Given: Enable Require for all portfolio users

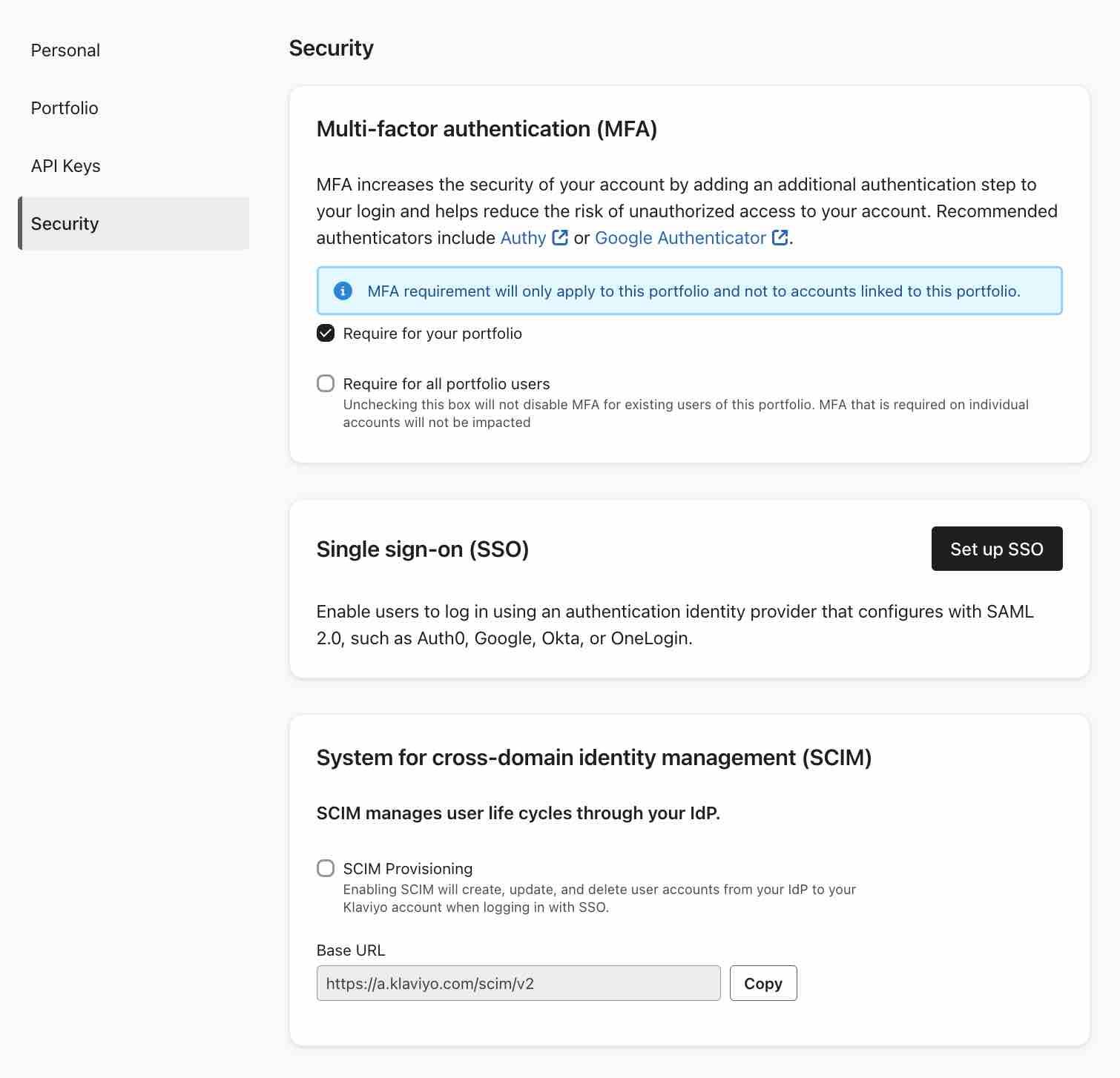Looking at the screenshot, I should (325, 383).
